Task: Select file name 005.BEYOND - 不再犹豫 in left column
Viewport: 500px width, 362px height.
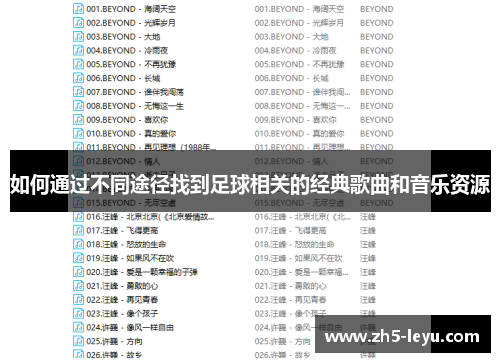Action: [131, 64]
